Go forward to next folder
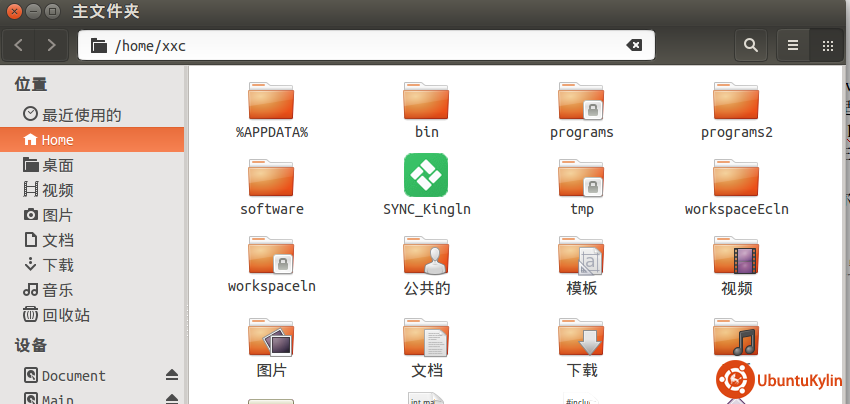 [x=51, y=45]
